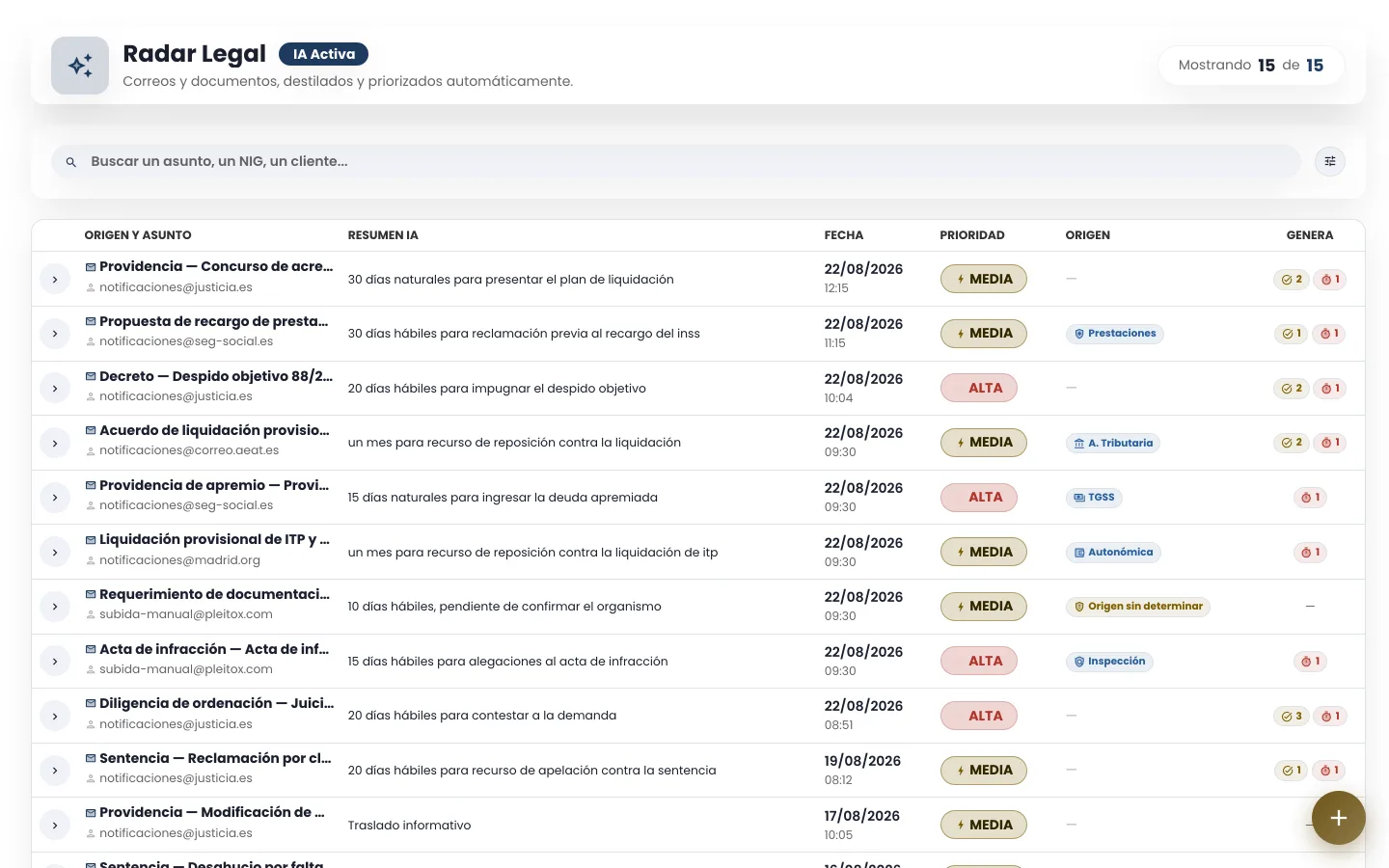Click ALTA priority badge for Acta de infracción
The height and width of the screenshot is (868, 1389).
point(979,662)
